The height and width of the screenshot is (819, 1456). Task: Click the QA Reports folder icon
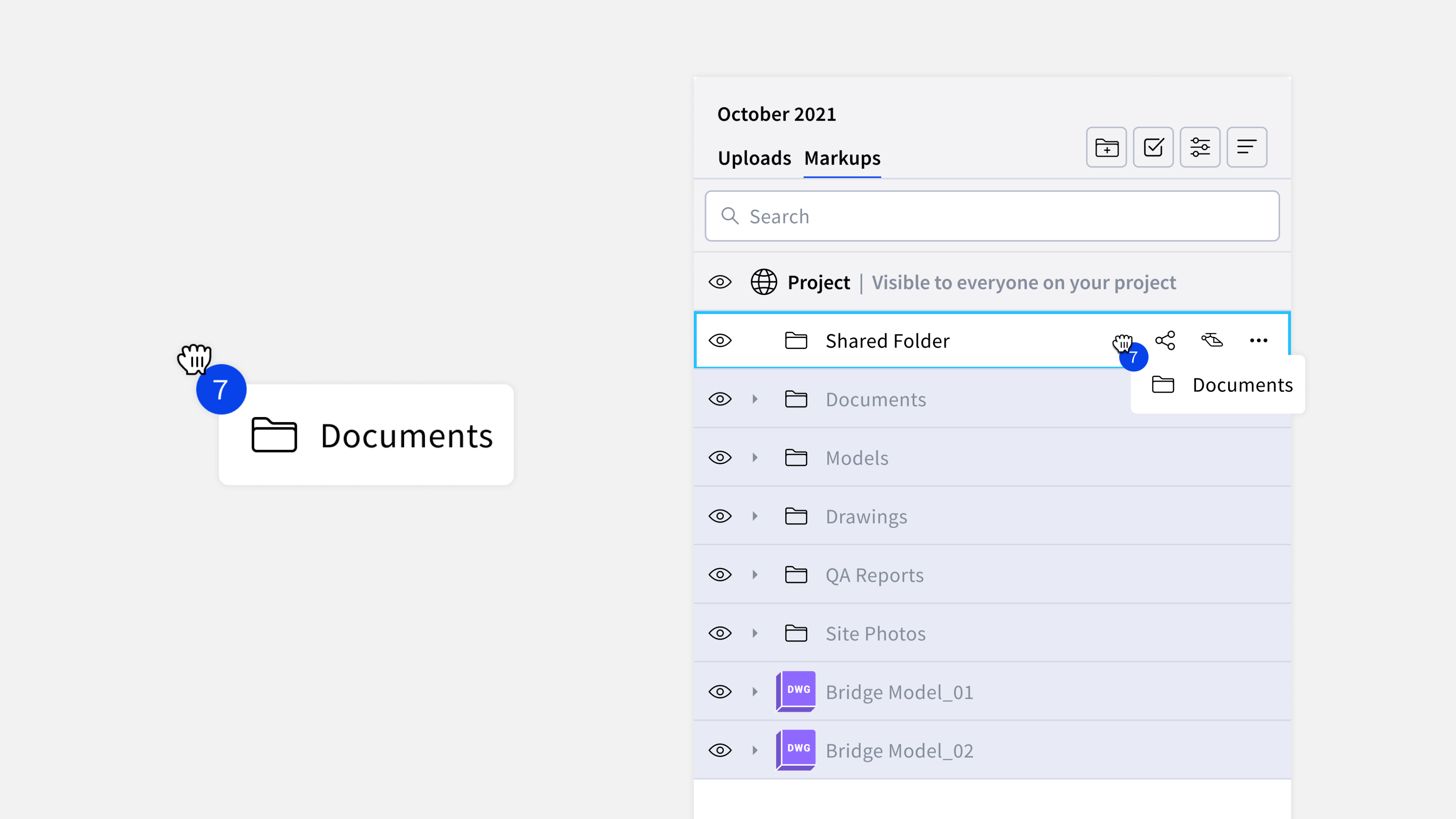click(x=796, y=575)
